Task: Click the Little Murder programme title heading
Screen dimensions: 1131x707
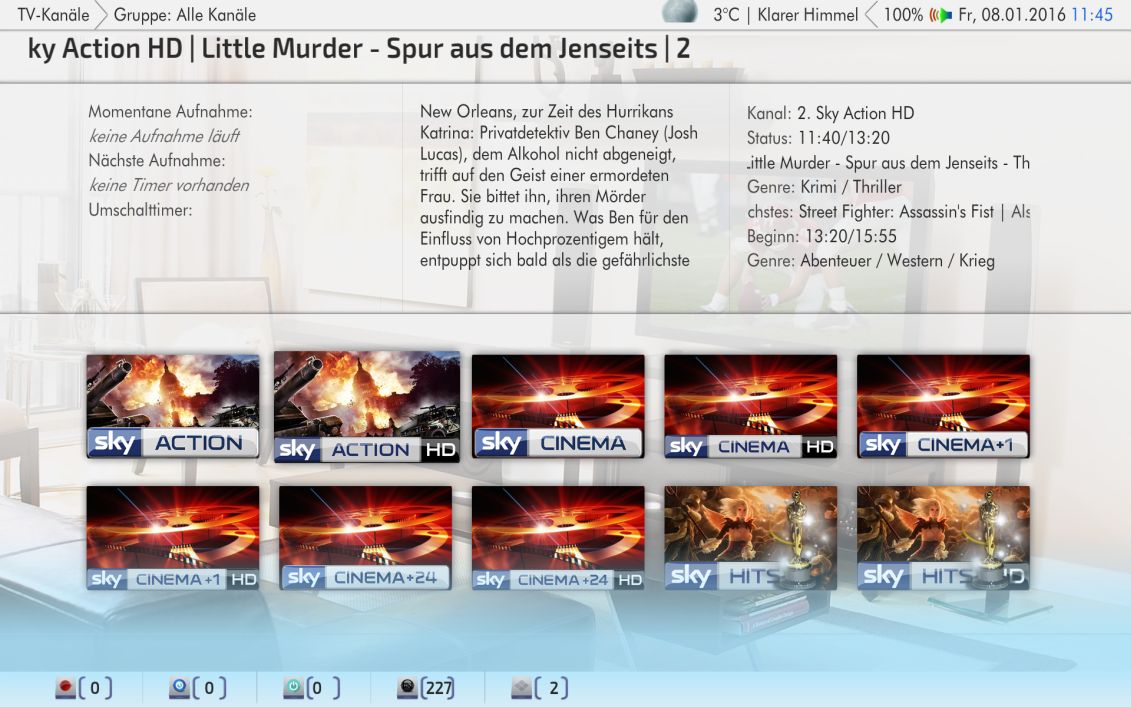Action: coord(359,48)
